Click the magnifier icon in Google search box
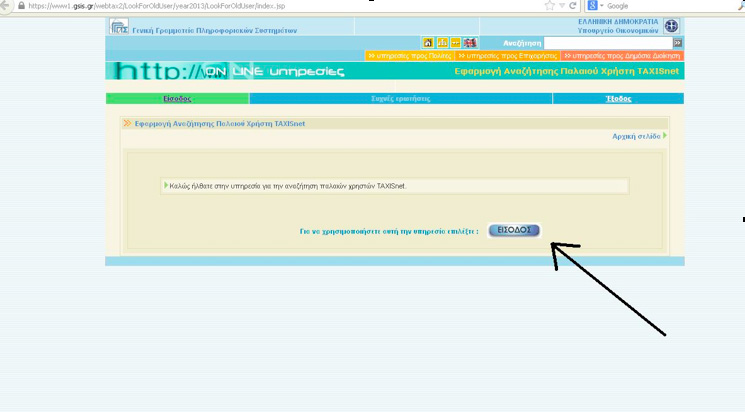This screenshot has width=745, height=412. click(x=740, y=6)
